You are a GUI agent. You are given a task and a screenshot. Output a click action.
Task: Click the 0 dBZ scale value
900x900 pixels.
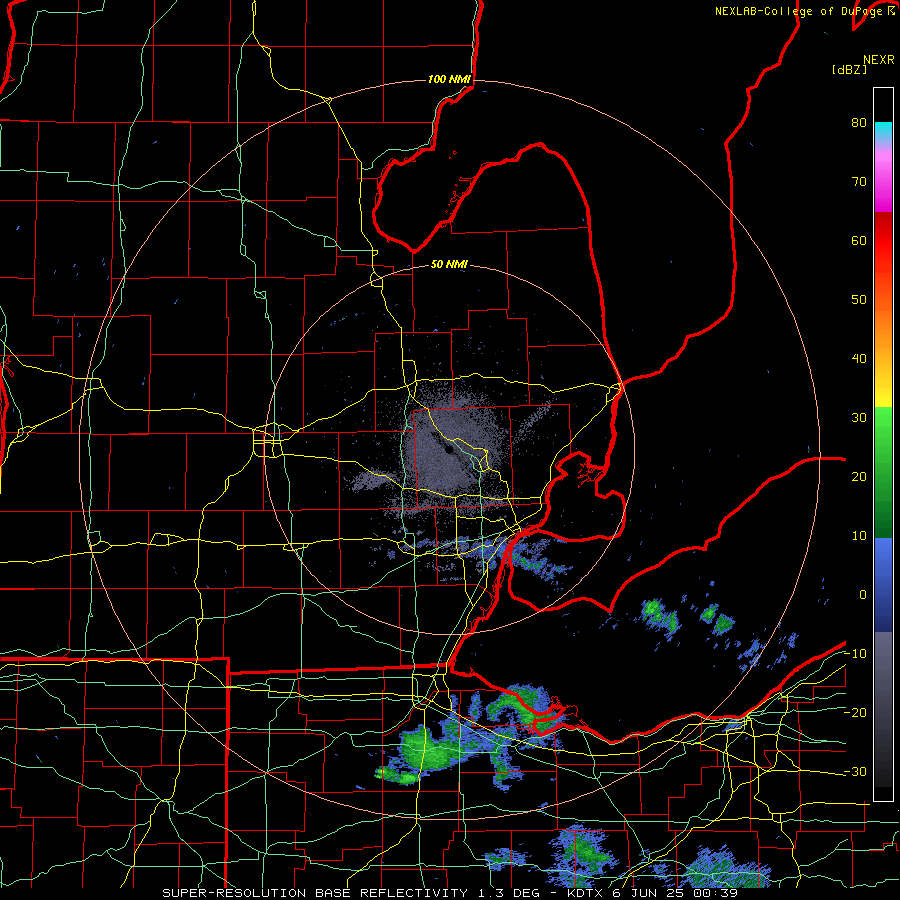863,595
